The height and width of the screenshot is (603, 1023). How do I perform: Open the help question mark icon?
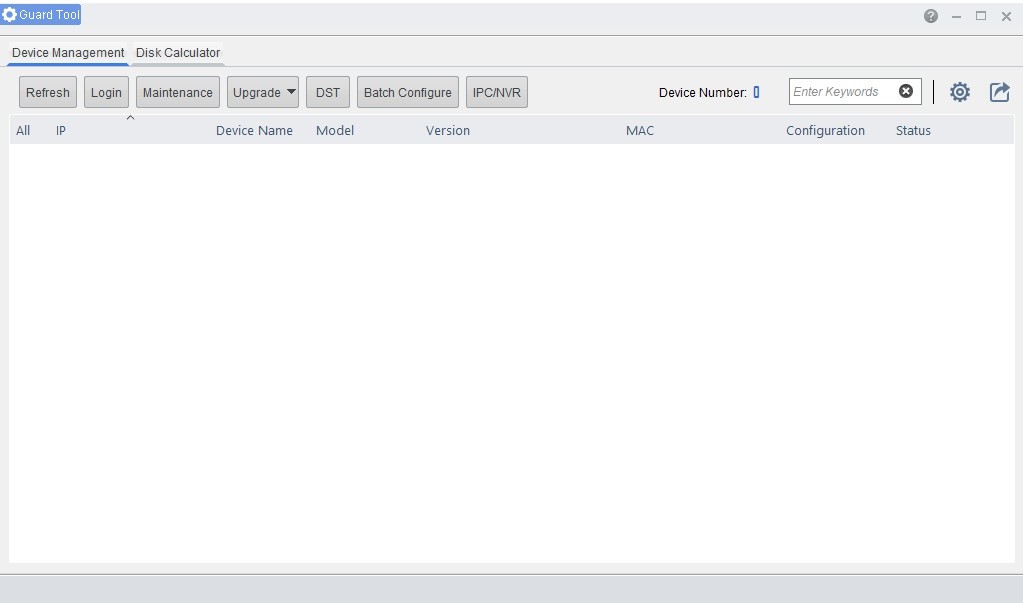tap(930, 16)
